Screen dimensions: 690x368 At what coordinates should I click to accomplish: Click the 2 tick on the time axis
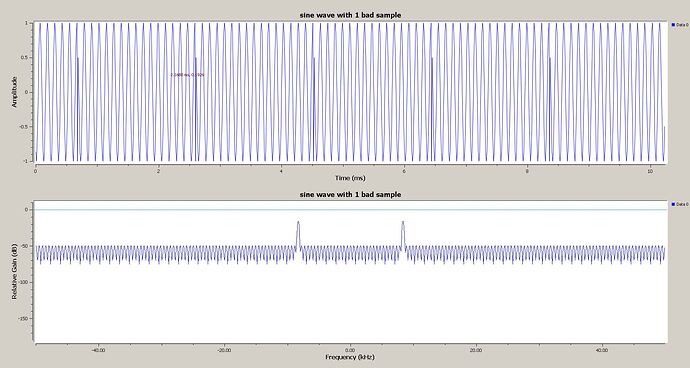[158, 171]
